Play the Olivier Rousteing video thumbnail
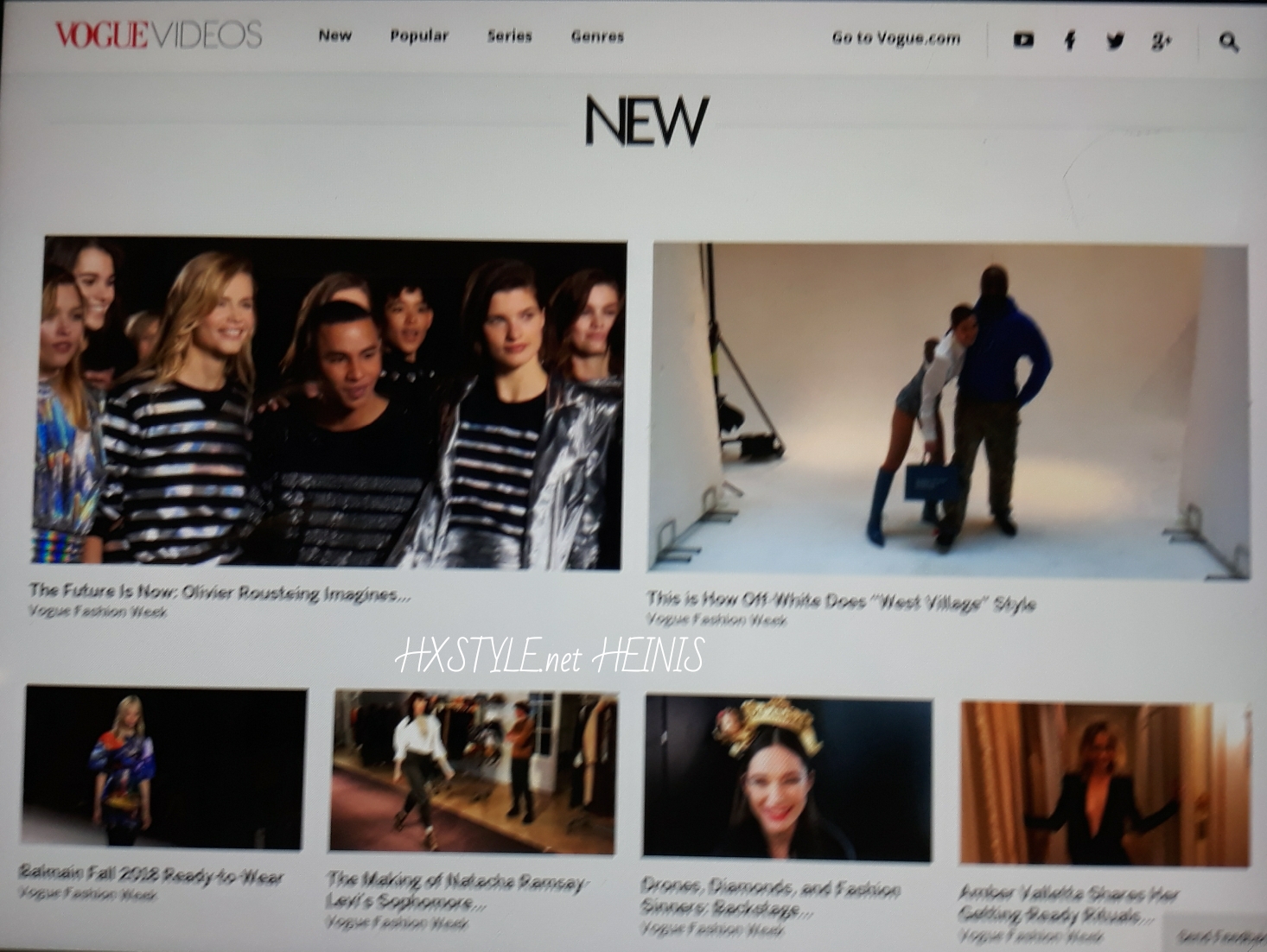This screenshot has width=1267, height=952. 331,404
